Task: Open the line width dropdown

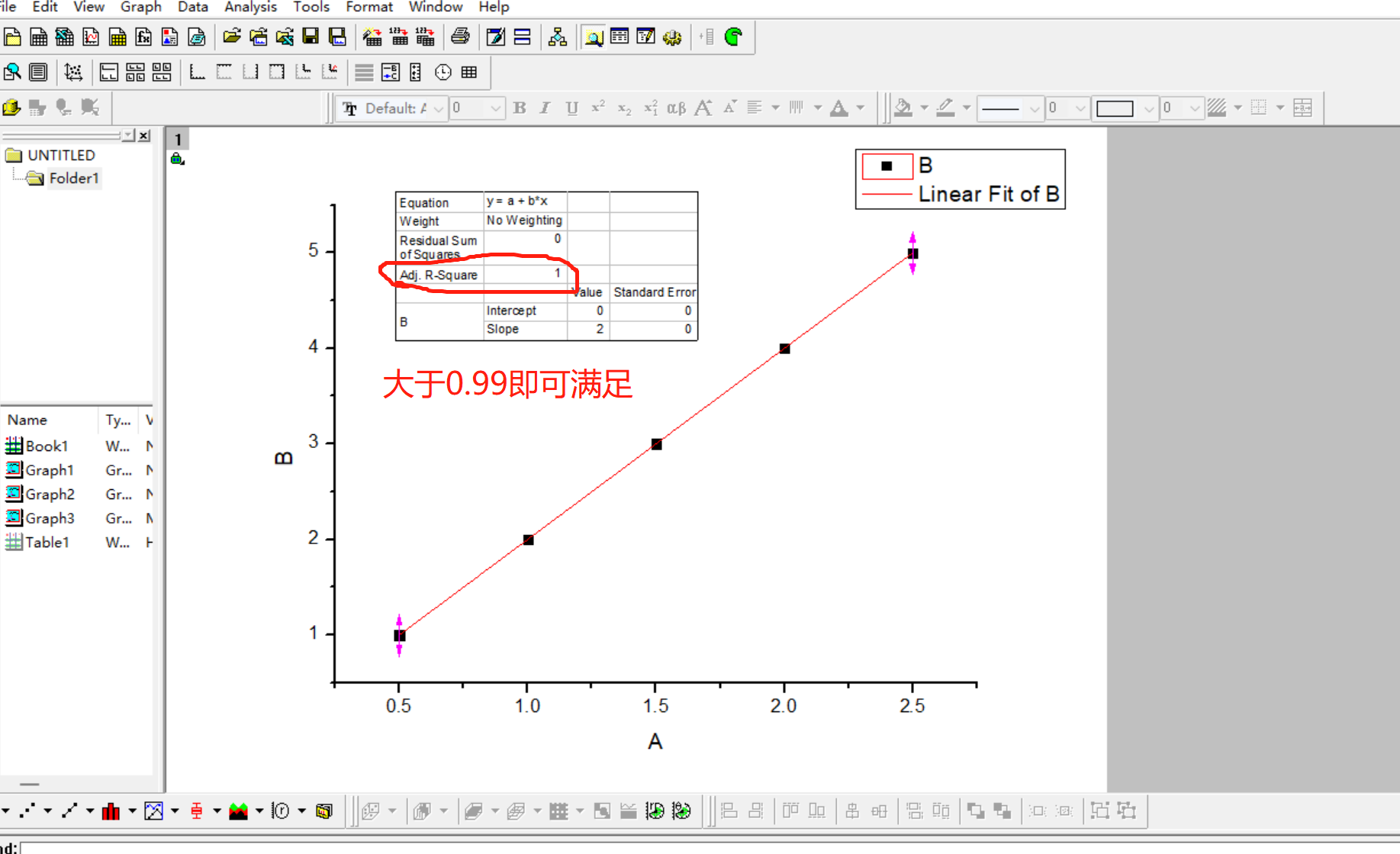Action: [x=1080, y=108]
